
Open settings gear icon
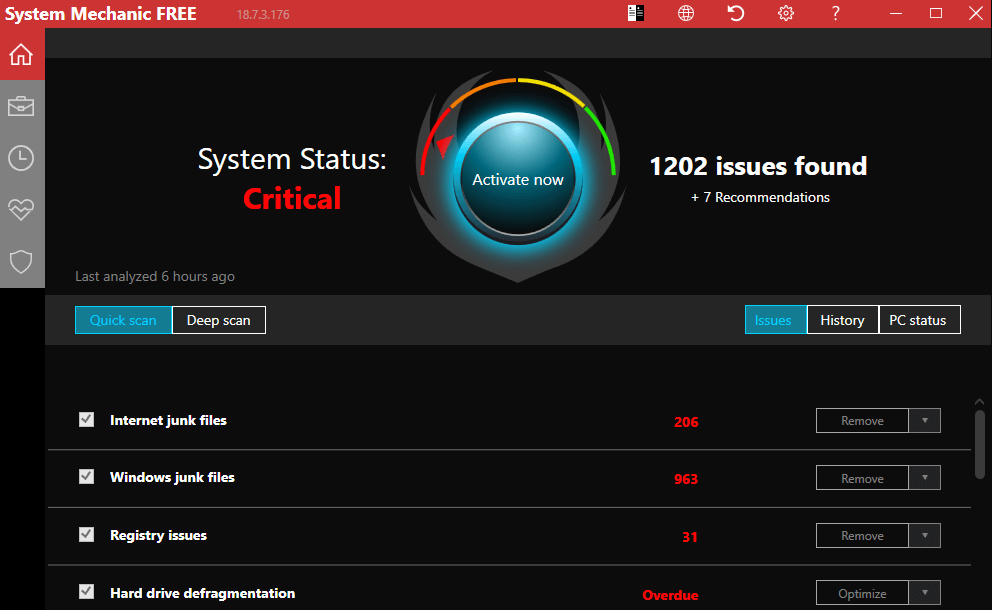tap(786, 13)
